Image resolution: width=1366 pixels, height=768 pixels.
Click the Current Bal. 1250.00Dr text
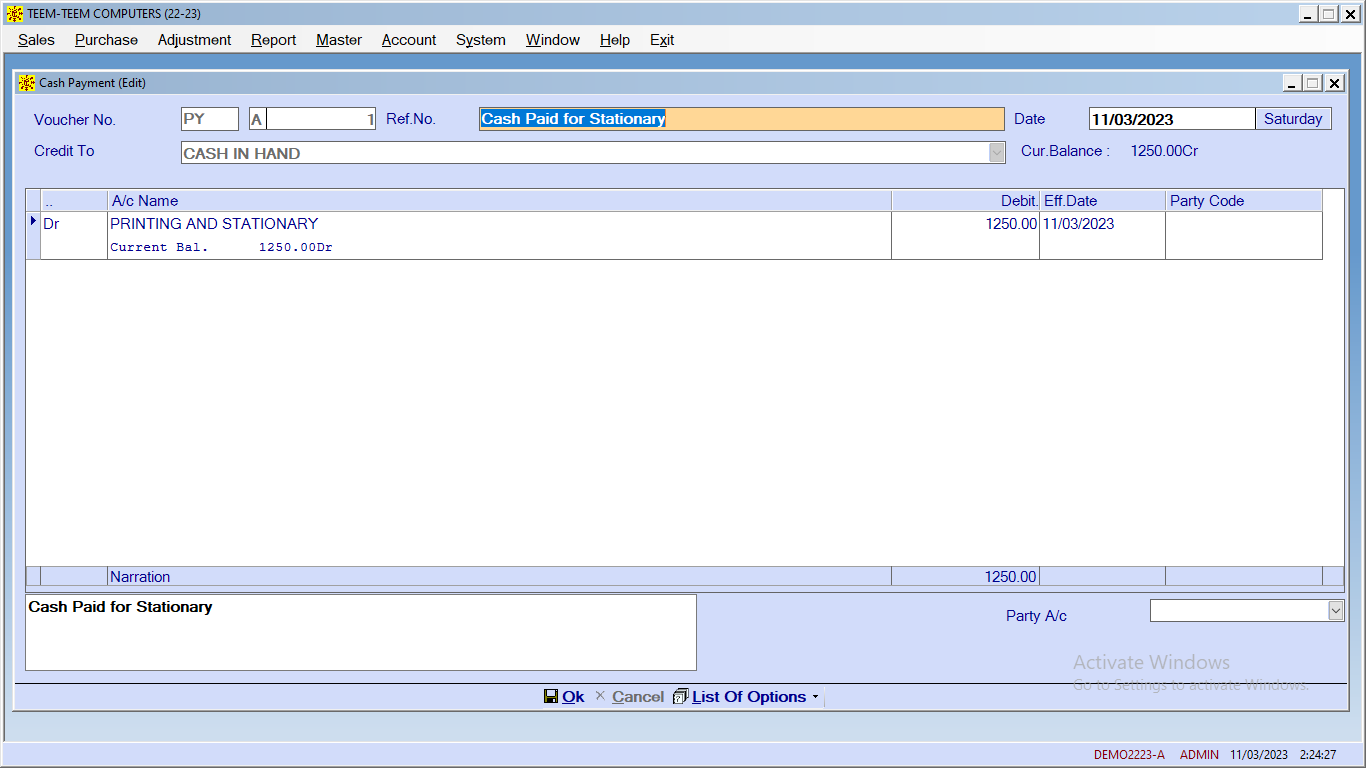pos(221,247)
